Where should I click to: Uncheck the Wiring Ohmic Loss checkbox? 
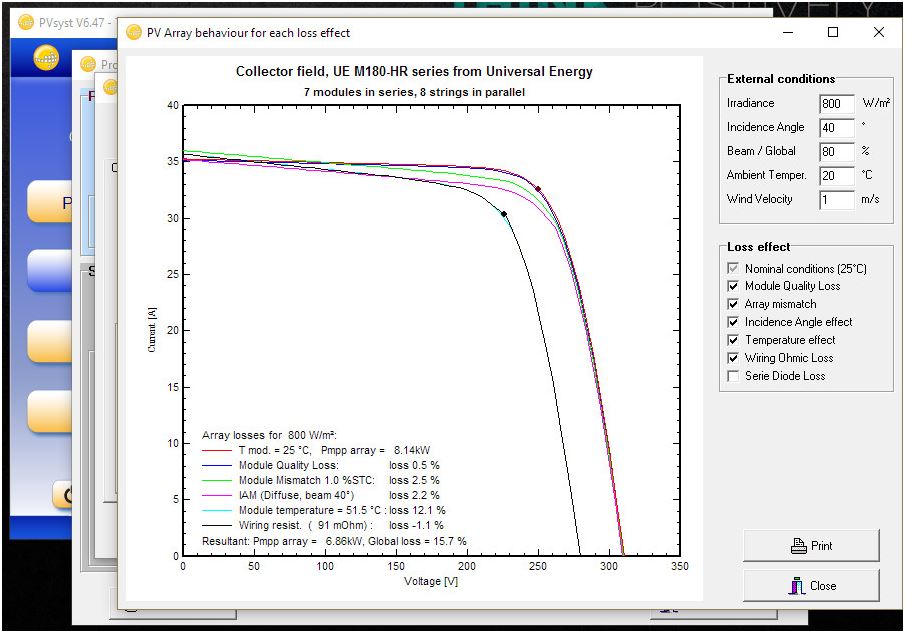click(x=733, y=358)
